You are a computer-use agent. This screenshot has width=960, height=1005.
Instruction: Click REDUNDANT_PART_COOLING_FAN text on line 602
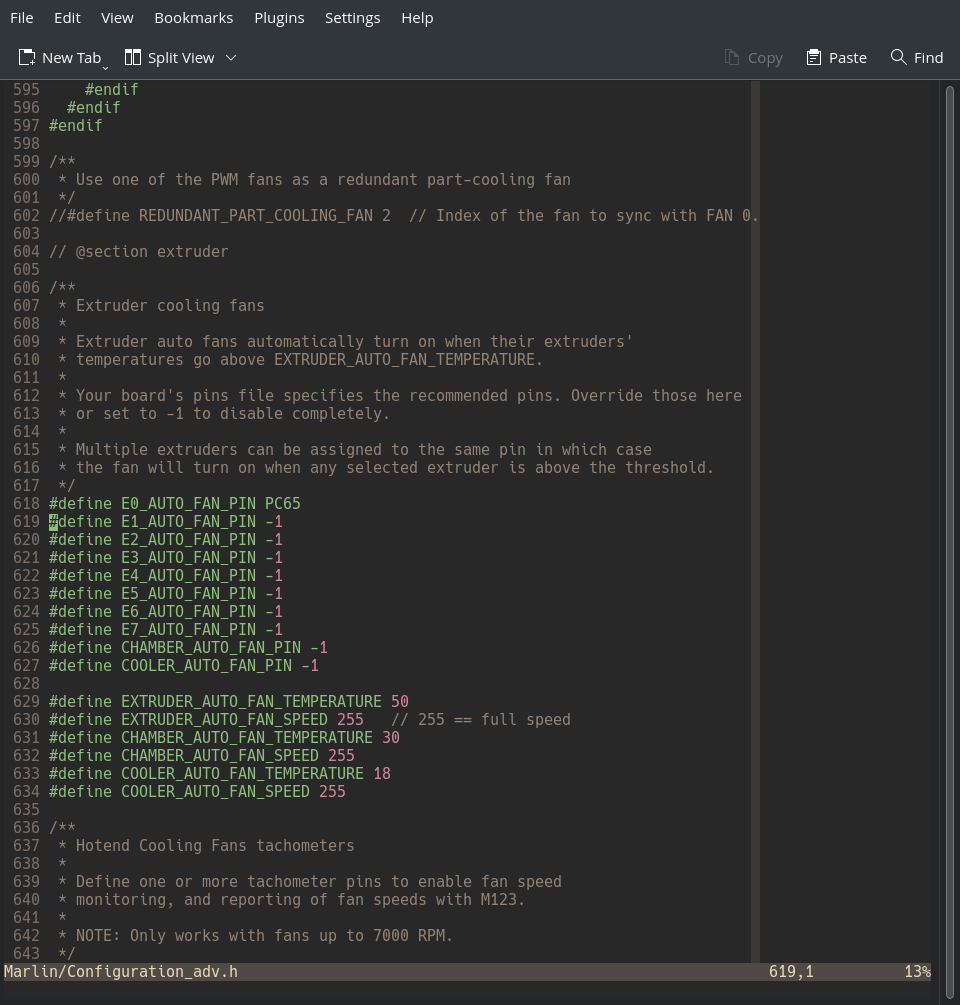[255, 216]
